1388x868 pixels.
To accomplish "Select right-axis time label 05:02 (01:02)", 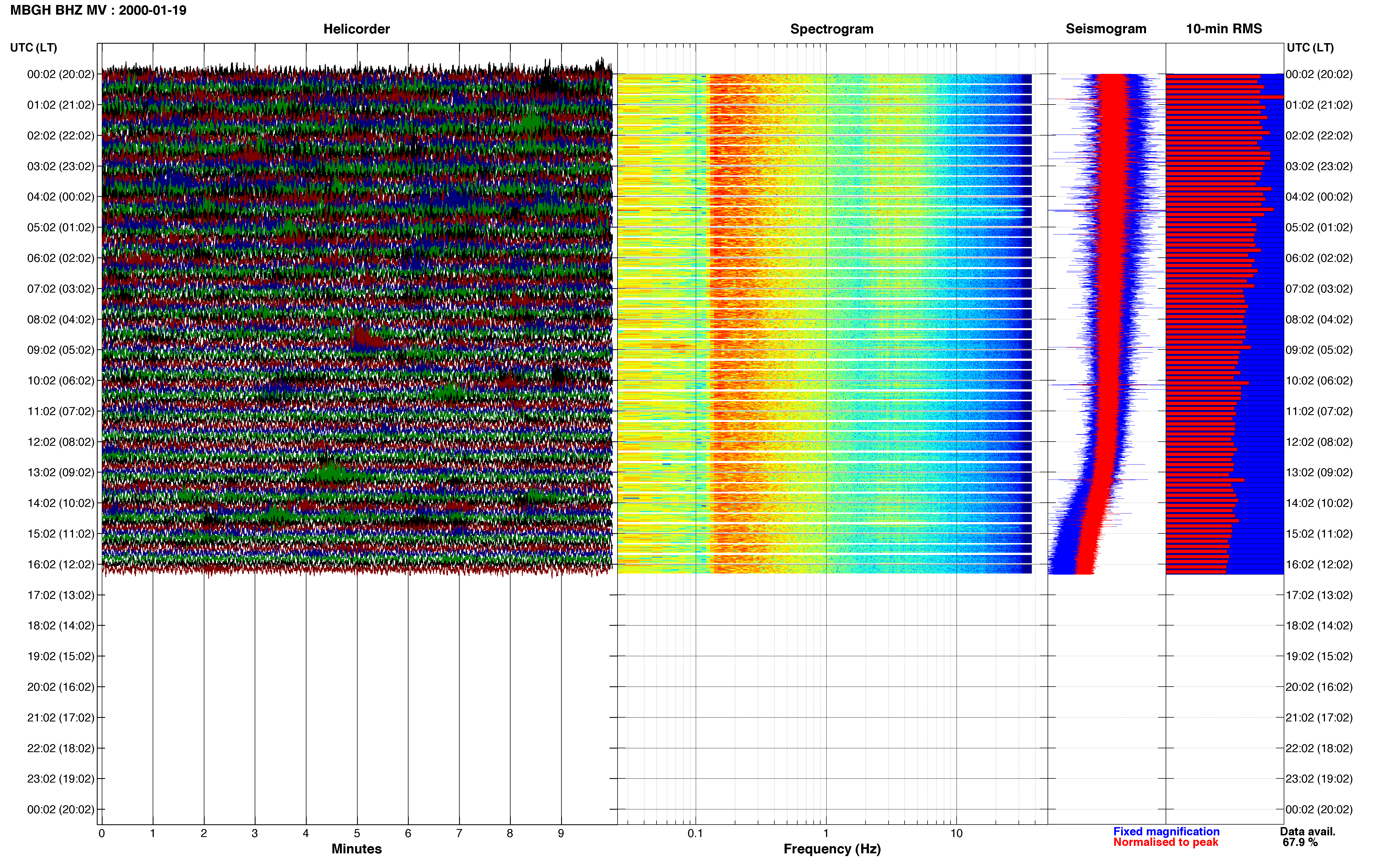I will coord(1319,227).
